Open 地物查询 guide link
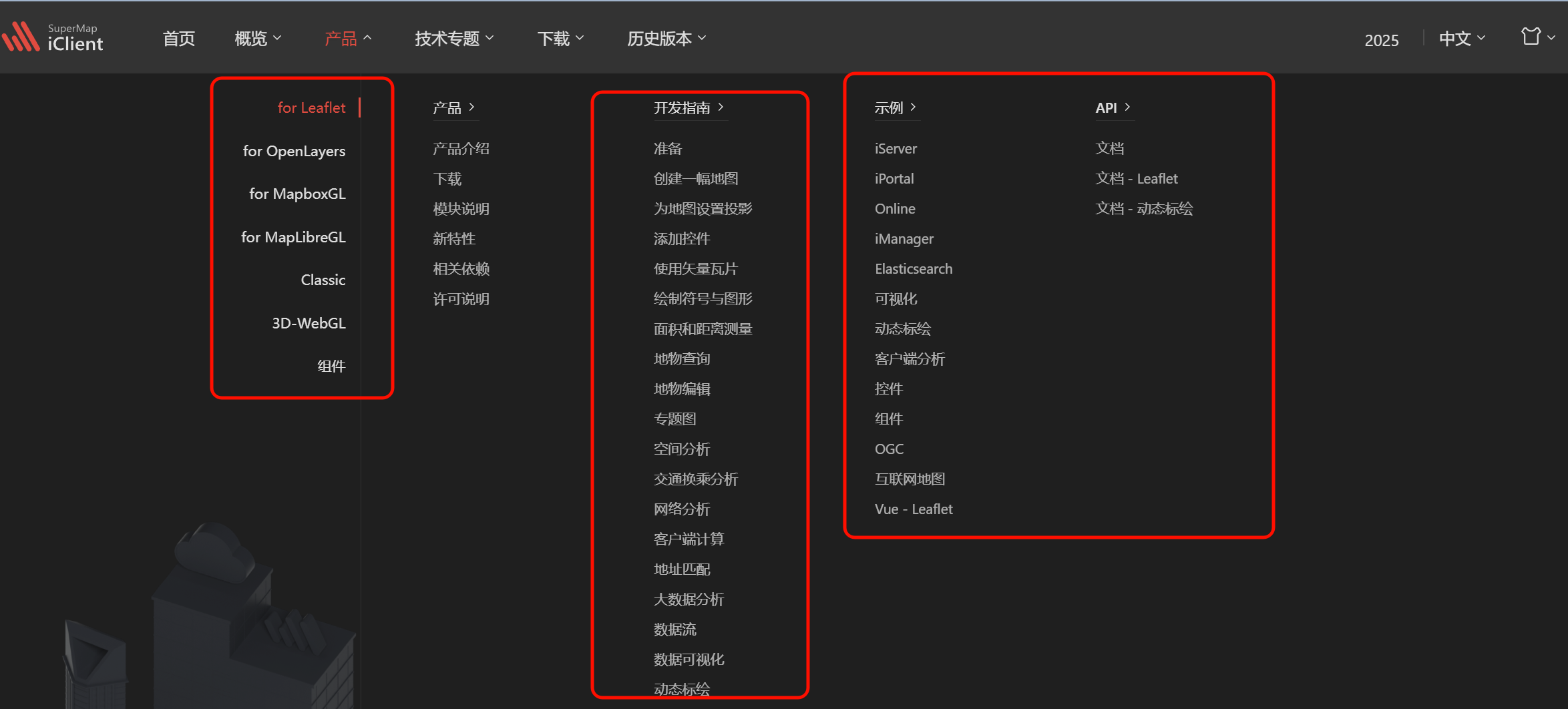The width and height of the screenshot is (1568, 709). [681, 359]
